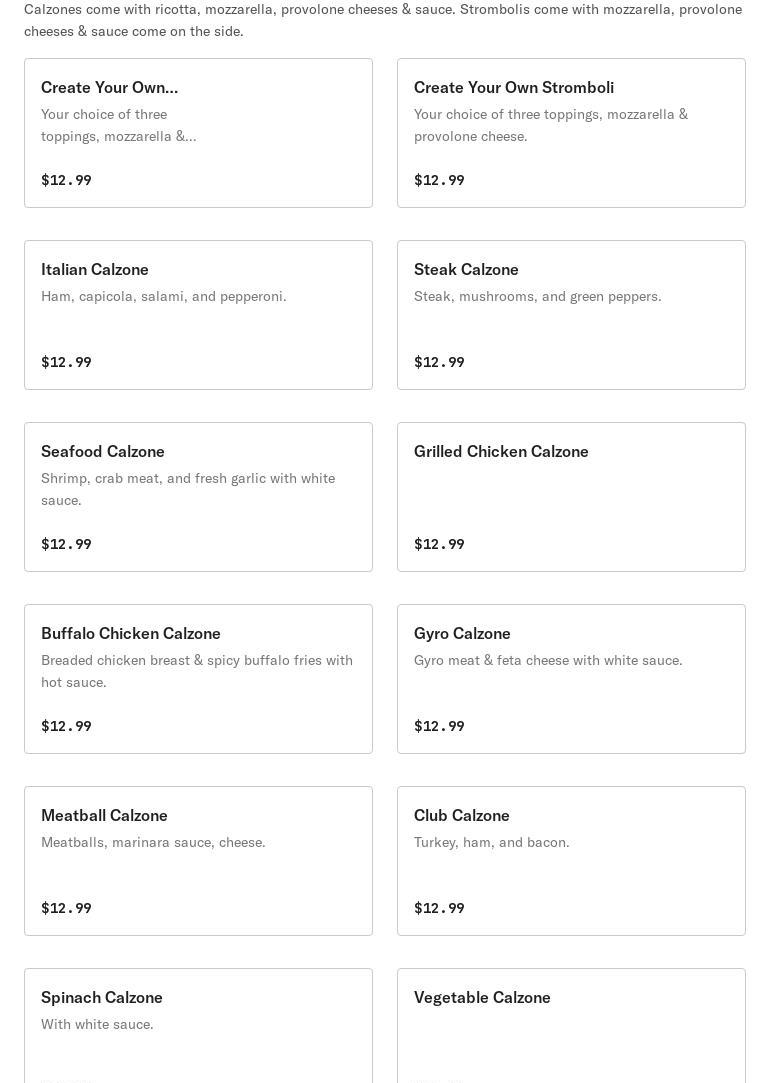
Task: Click the Italian Calzone $12.99 price
Action: 66,362
